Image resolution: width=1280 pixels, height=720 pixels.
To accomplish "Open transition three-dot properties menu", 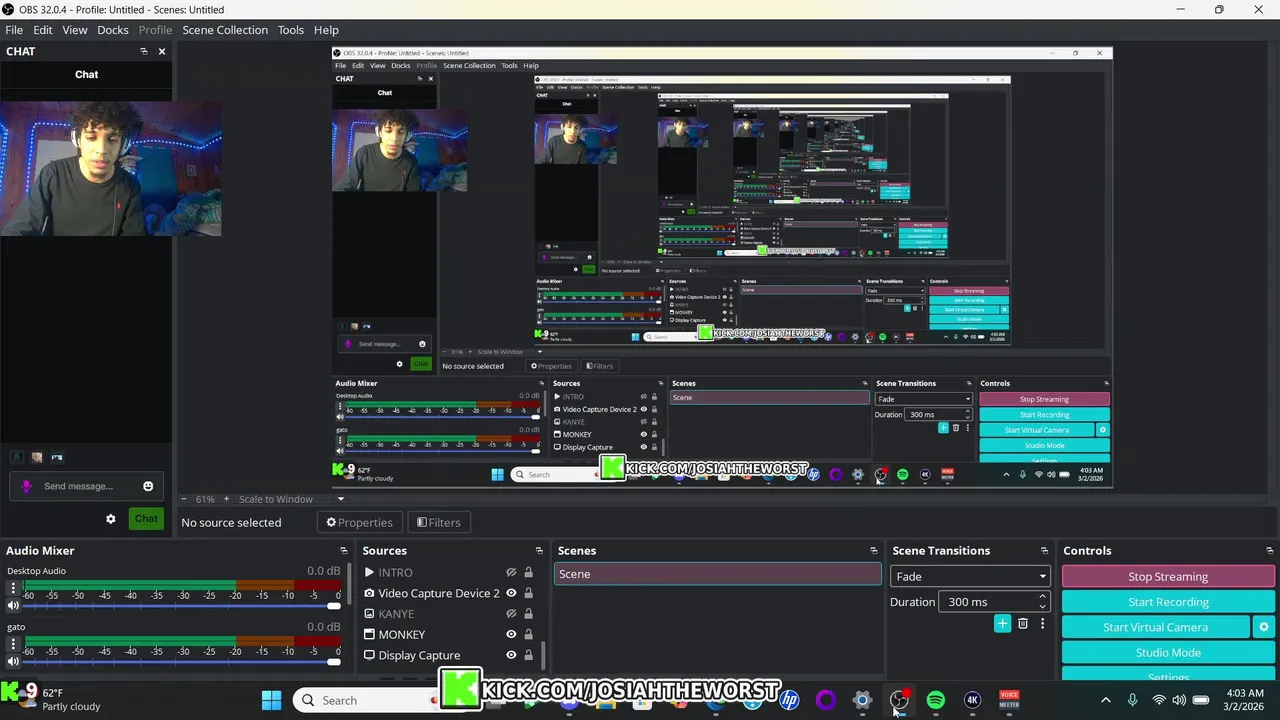I will click(x=1042, y=624).
